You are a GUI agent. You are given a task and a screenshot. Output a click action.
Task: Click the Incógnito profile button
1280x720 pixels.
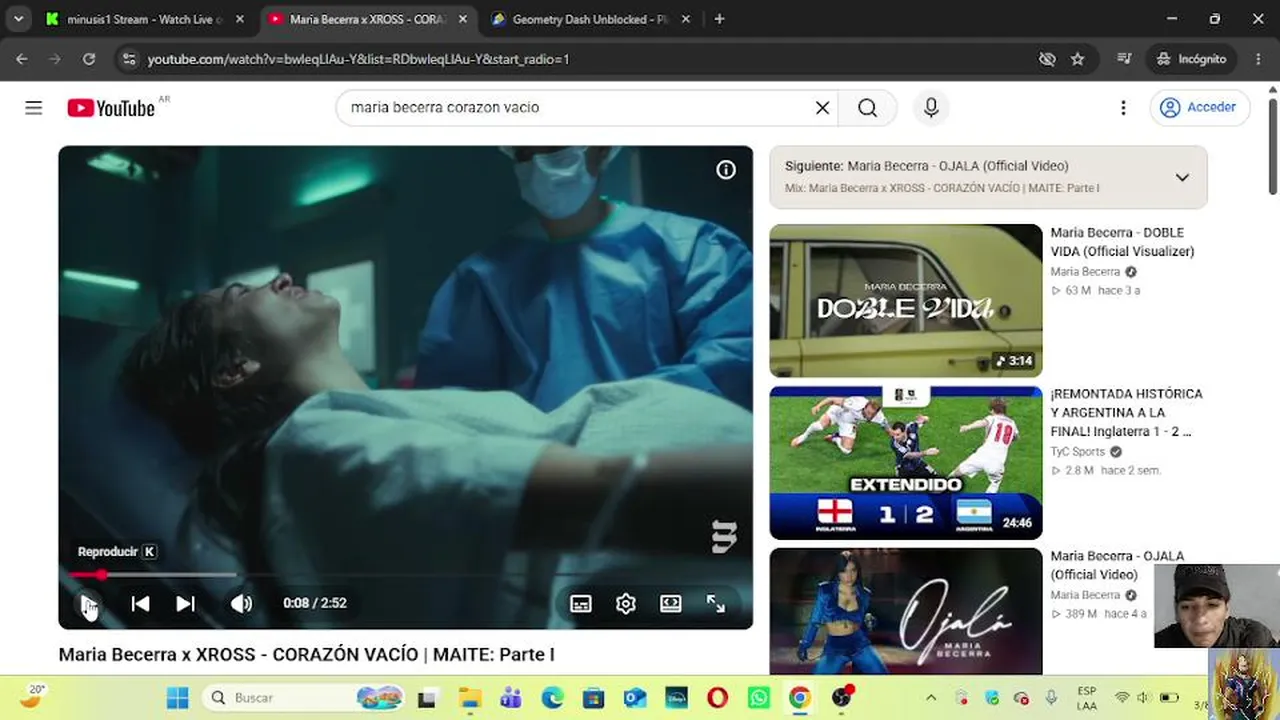(x=1191, y=59)
